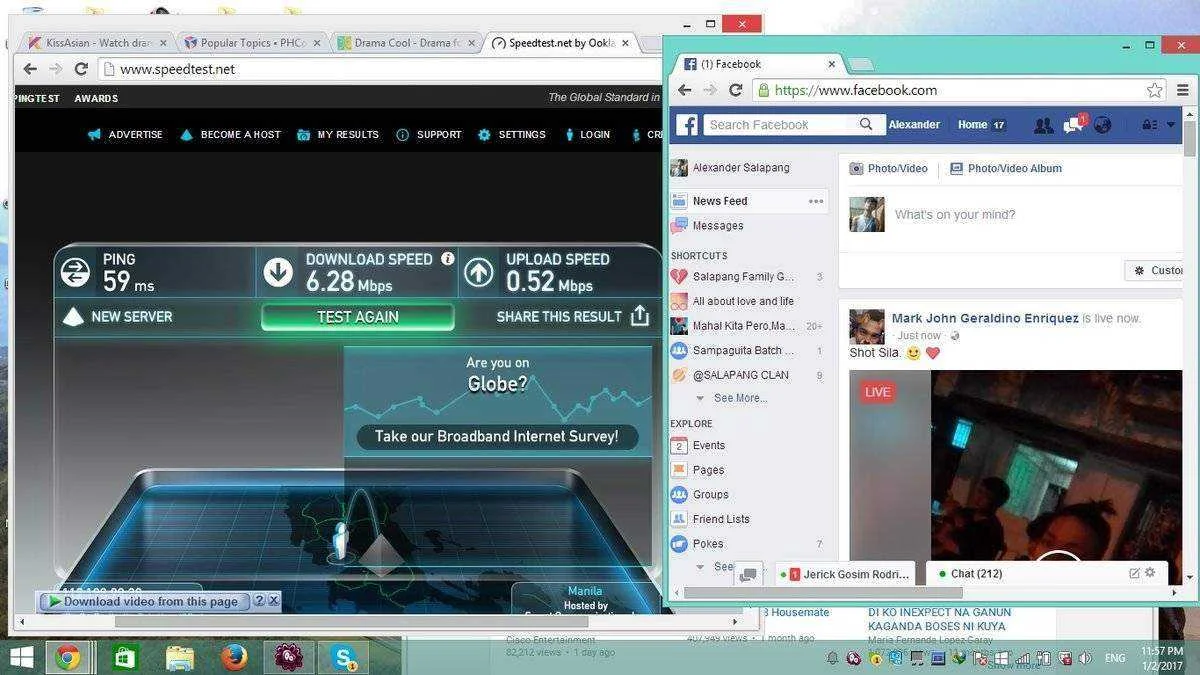Open Facebook messages icon with red badge
The height and width of the screenshot is (675, 1200).
(1074, 124)
